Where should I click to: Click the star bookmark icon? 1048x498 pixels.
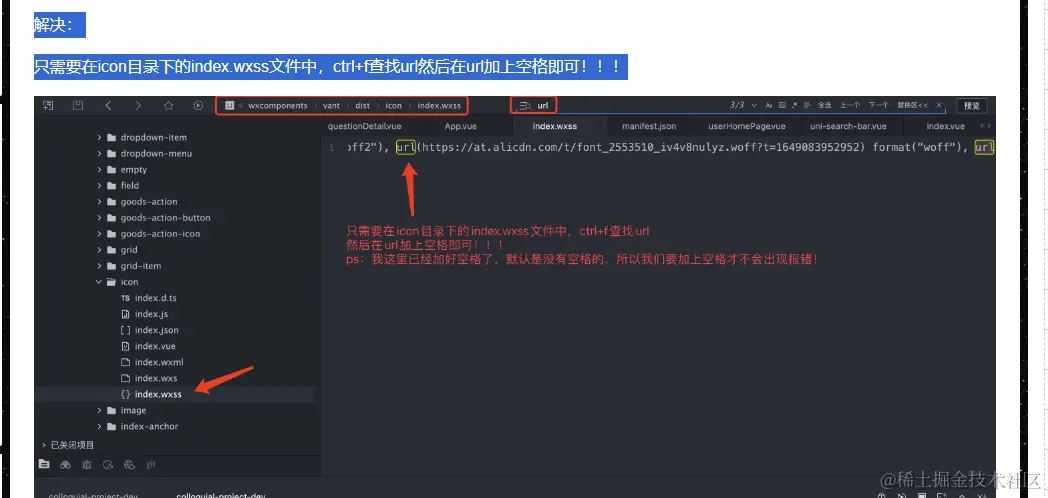168,106
